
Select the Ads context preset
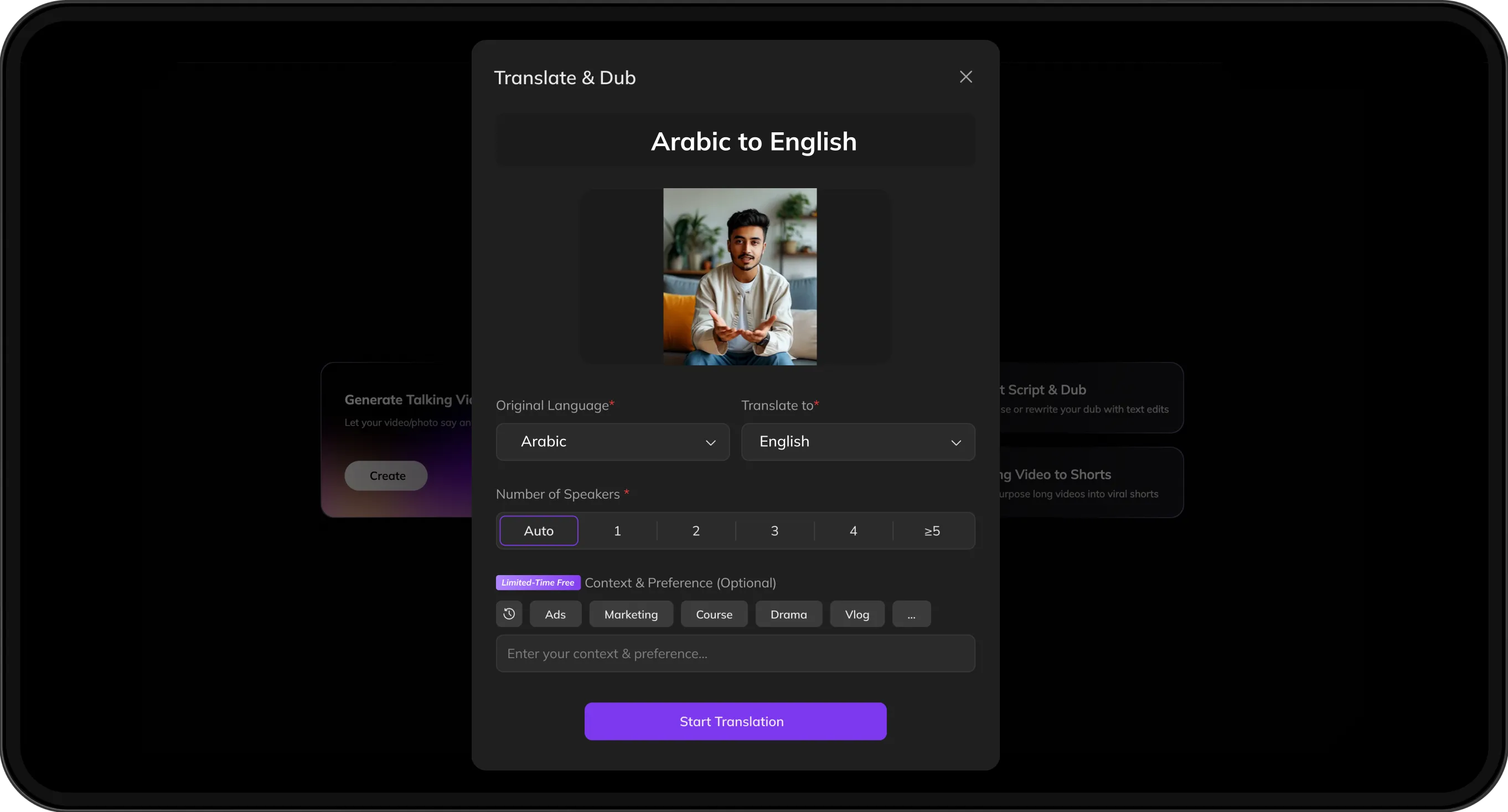[x=555, y=614]
